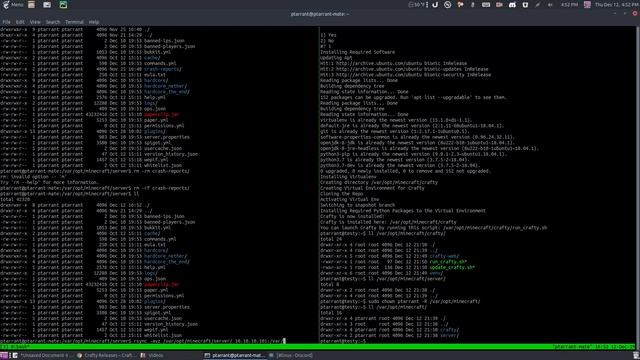This screenshot has height=360, width=640.
Task: Open the Terminal menu
Action: tap(74, 22)
